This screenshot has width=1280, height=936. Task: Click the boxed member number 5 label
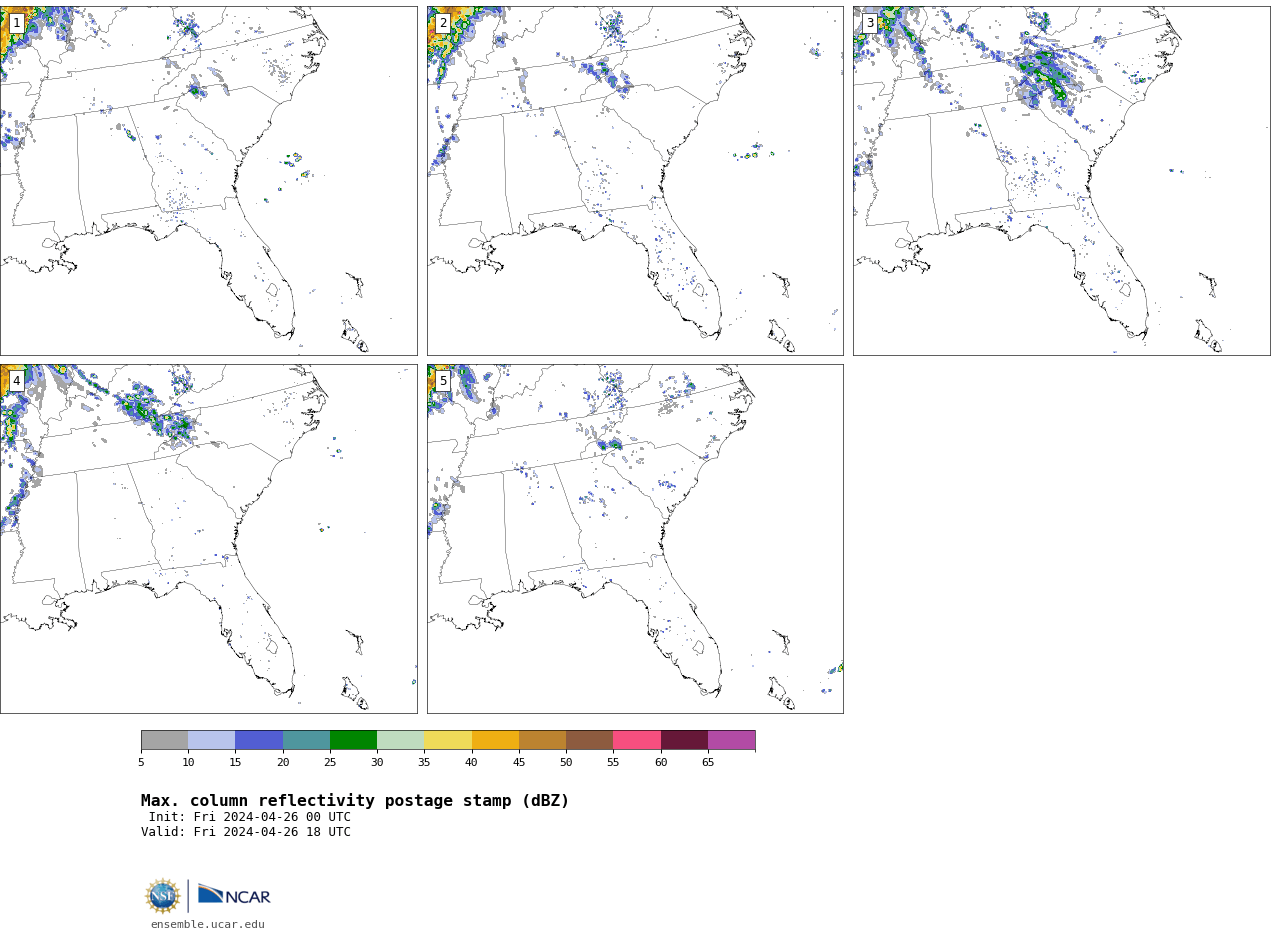pos(443,381)
